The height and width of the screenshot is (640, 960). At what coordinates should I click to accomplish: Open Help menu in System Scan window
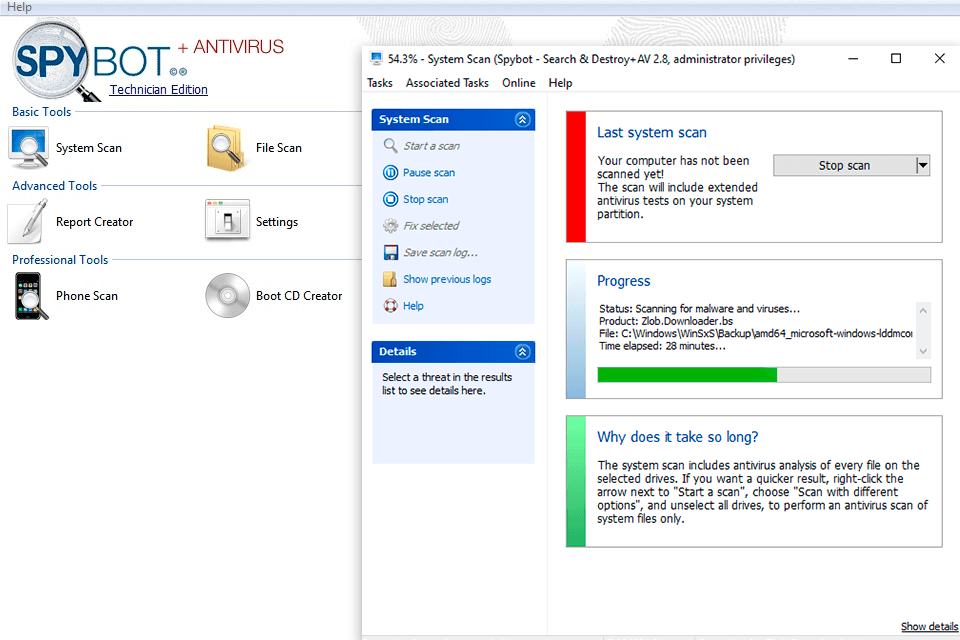(560, 83)
